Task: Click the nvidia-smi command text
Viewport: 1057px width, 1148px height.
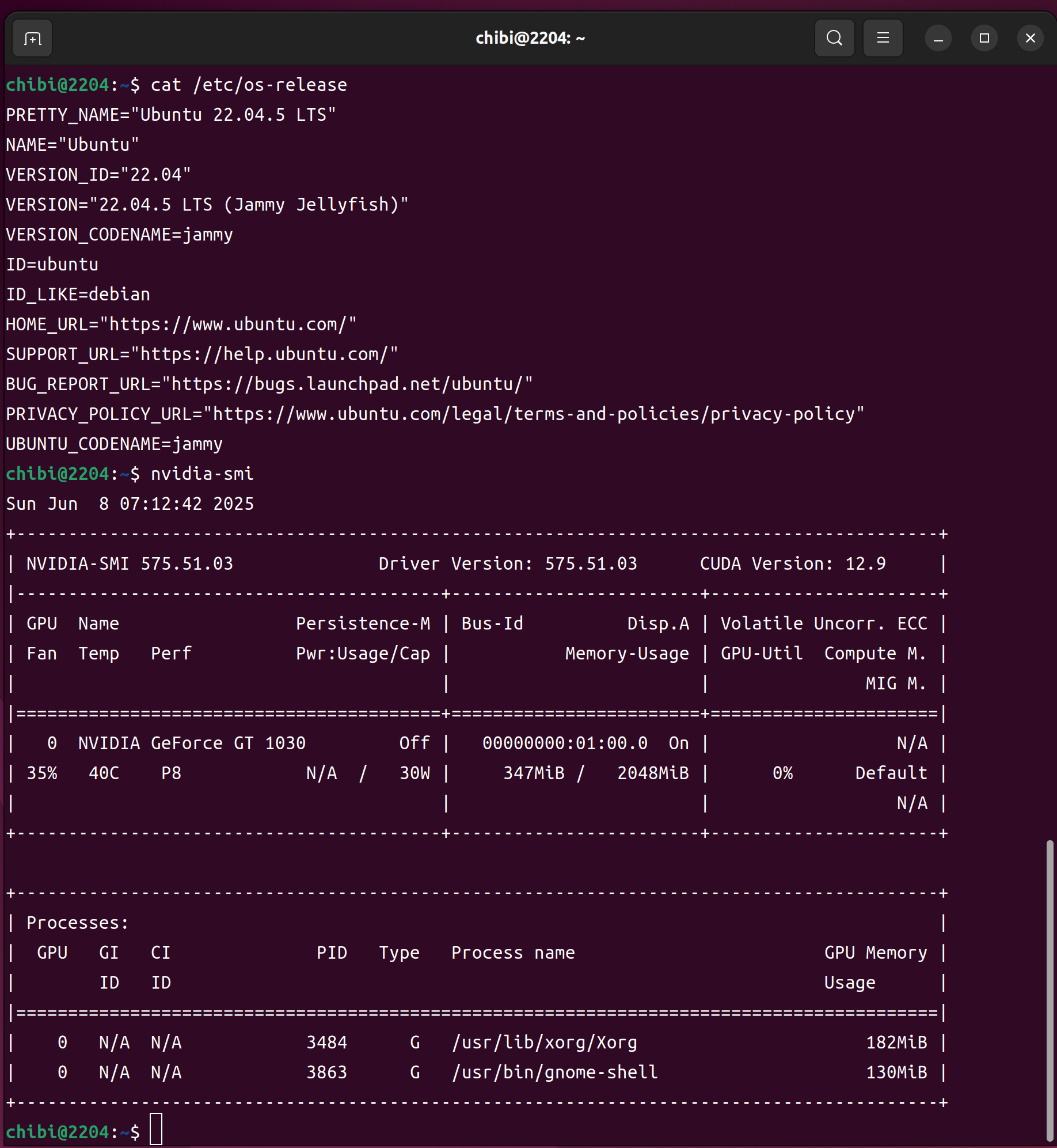Action: (x=201, y=474)
